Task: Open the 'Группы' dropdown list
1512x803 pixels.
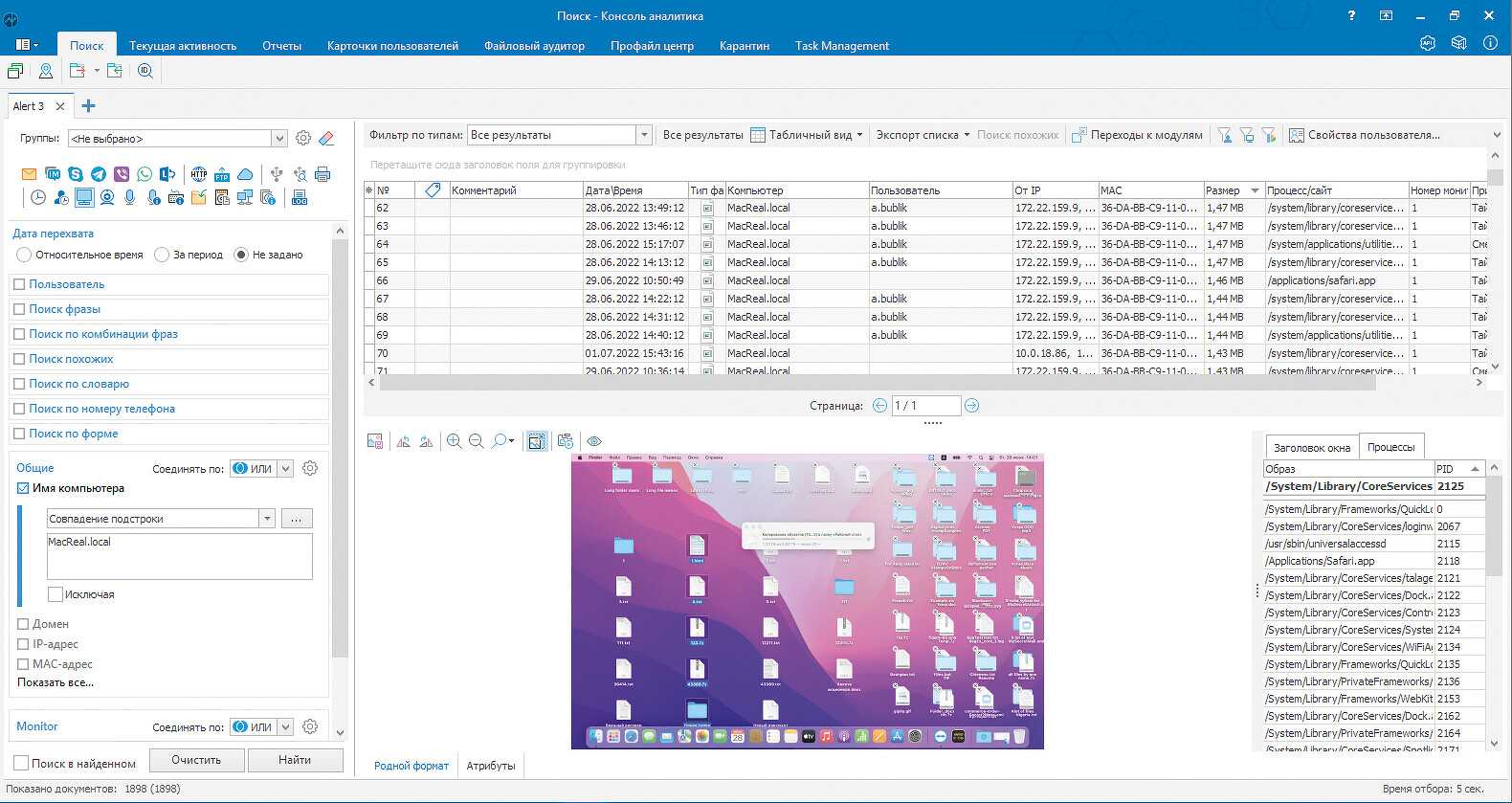Action: coord(279,139)
